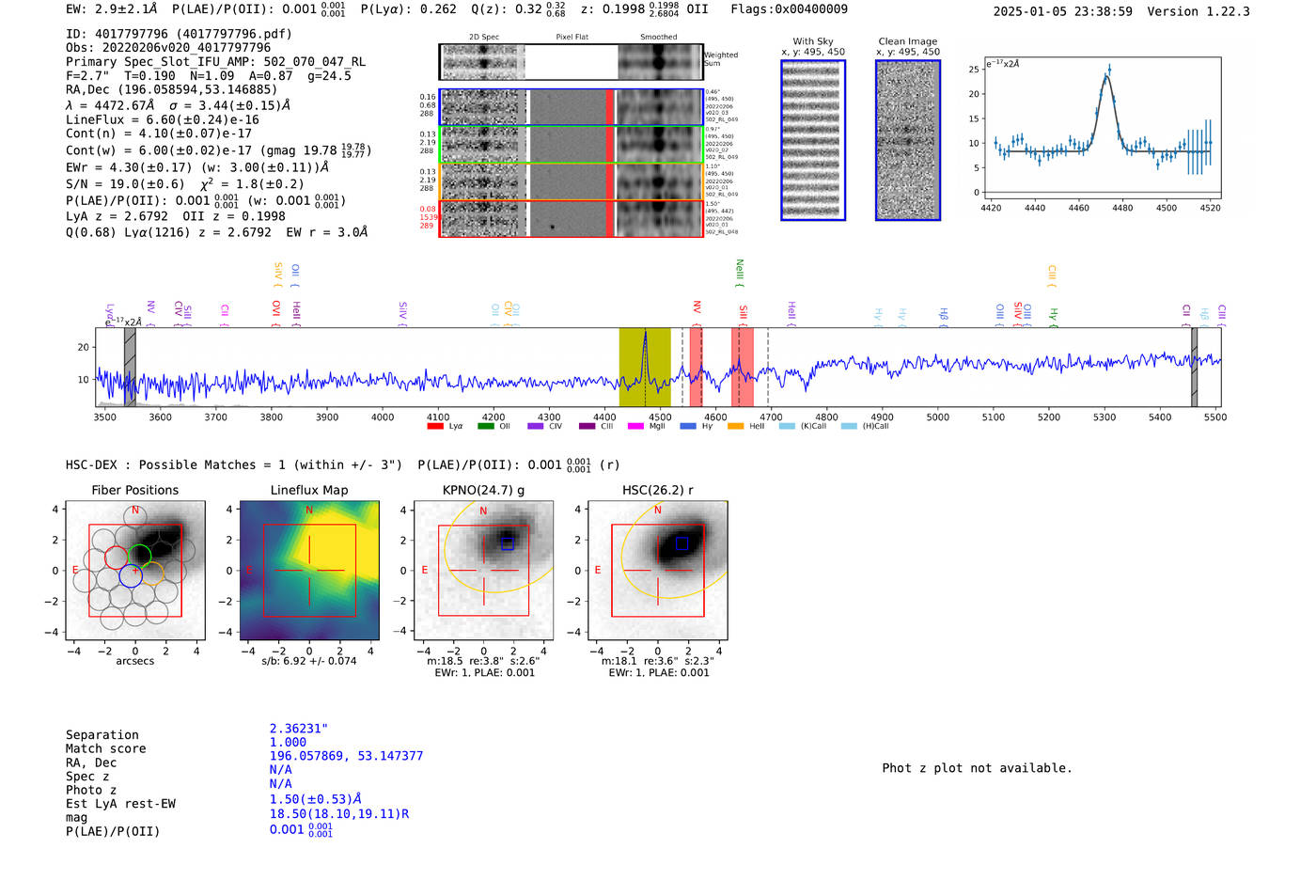This screenshot has height=896, width=1316.
Task: Click the green fiber circle in Fiber Positions
Action: pyautogui.click(x=139, y=557)
